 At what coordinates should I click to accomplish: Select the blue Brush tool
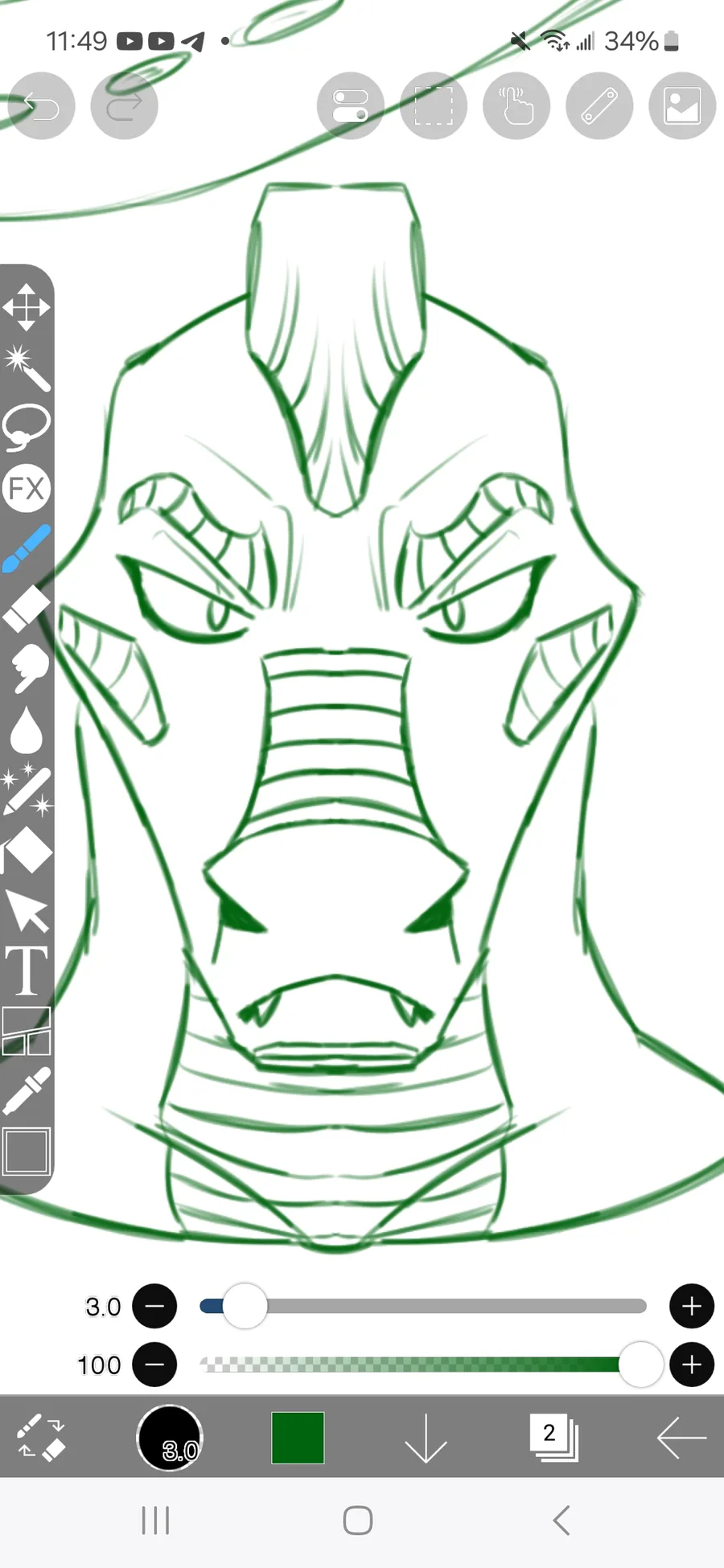click(26, 548)
